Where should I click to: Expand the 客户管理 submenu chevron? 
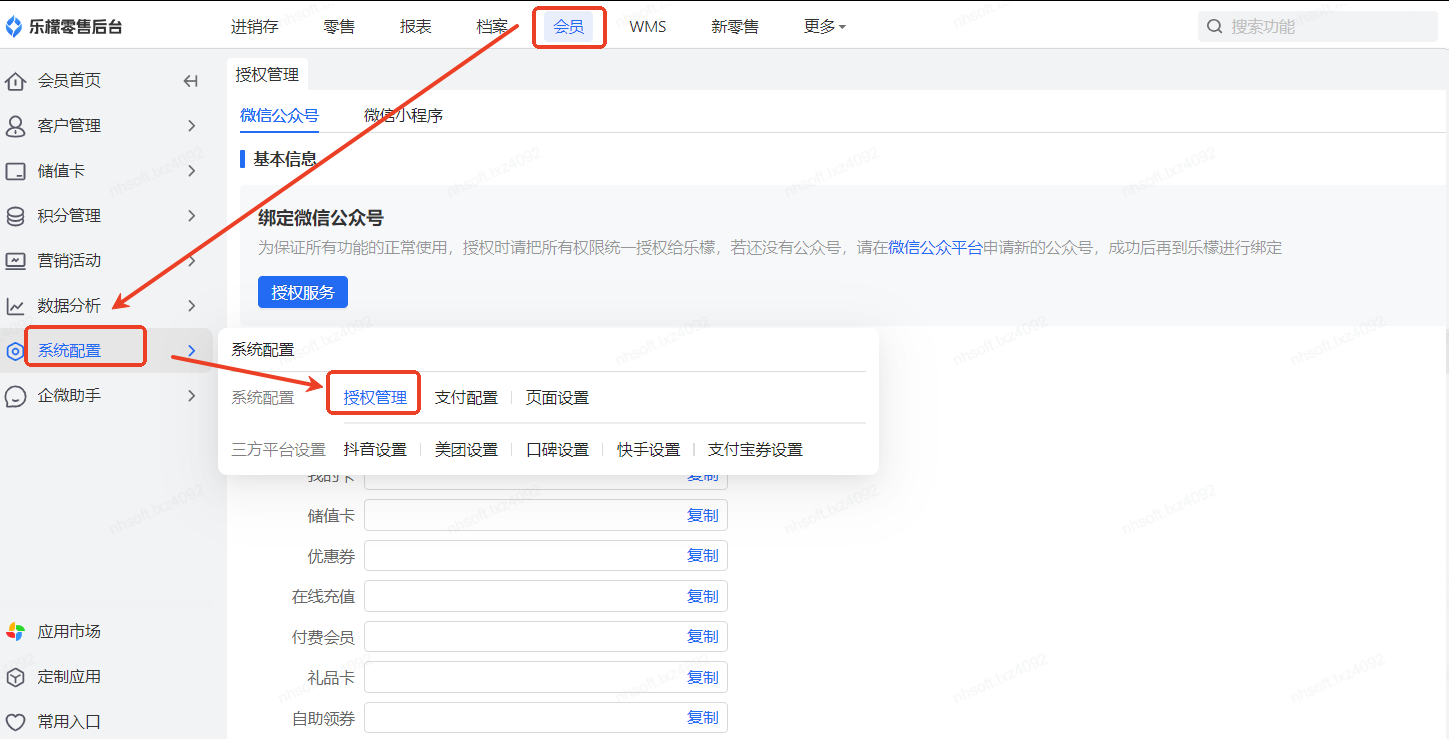(x=191, y=126)
